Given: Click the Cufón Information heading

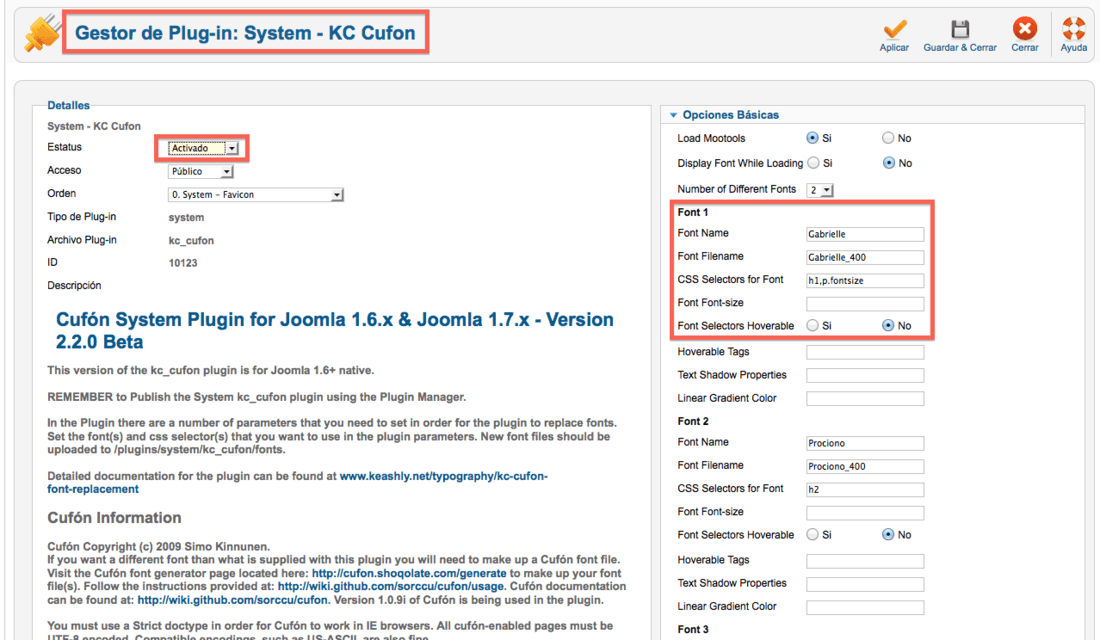Looking at the screenshot, I should click(114, 518).
